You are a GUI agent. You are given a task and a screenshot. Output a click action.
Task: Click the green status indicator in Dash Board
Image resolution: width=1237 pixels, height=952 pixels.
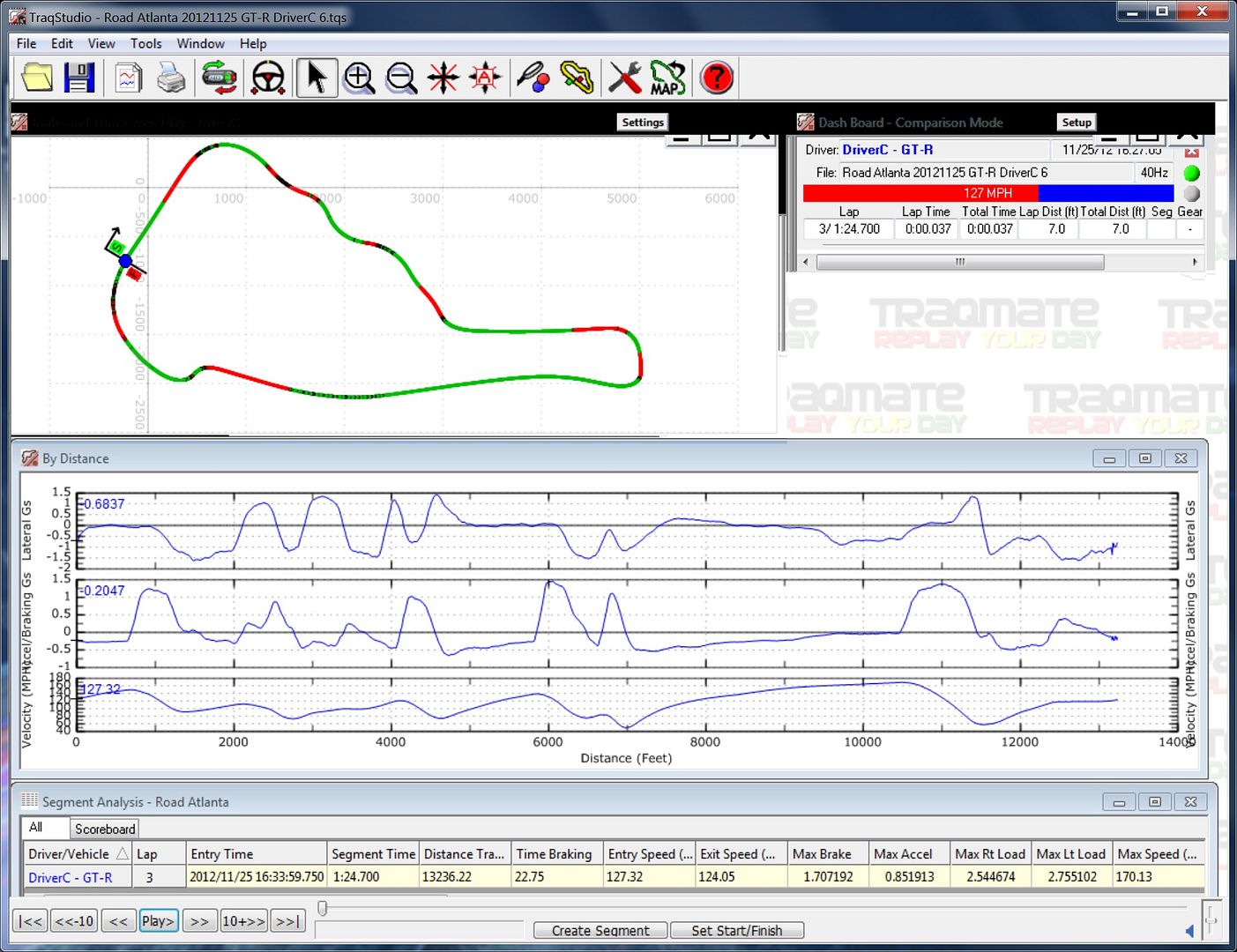[x=1191, y=173]
